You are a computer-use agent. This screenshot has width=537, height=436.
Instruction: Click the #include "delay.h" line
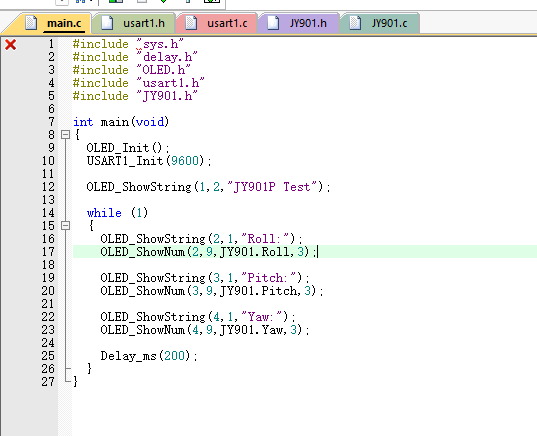click(x=135, y=57)
